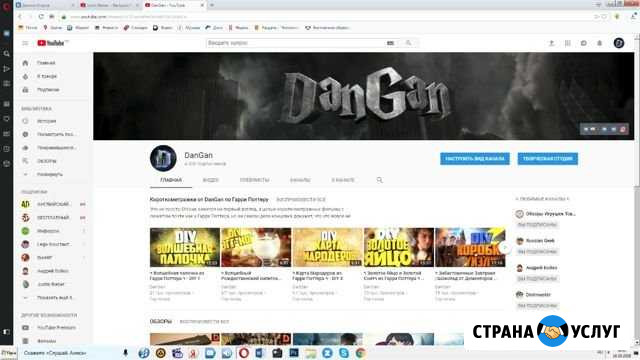The height and width of the screenshot is (360, 640).
Task: Open the on-screen keyboard icon in search box
Action: point(390,43)
